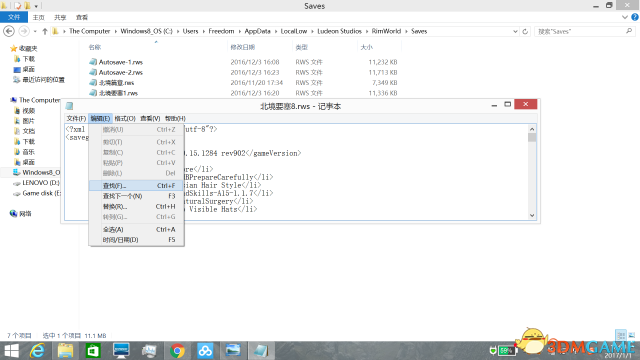Screen dimensions: 640x360
Task: Open the Windows Store taskbar icon
Action: 93,351
